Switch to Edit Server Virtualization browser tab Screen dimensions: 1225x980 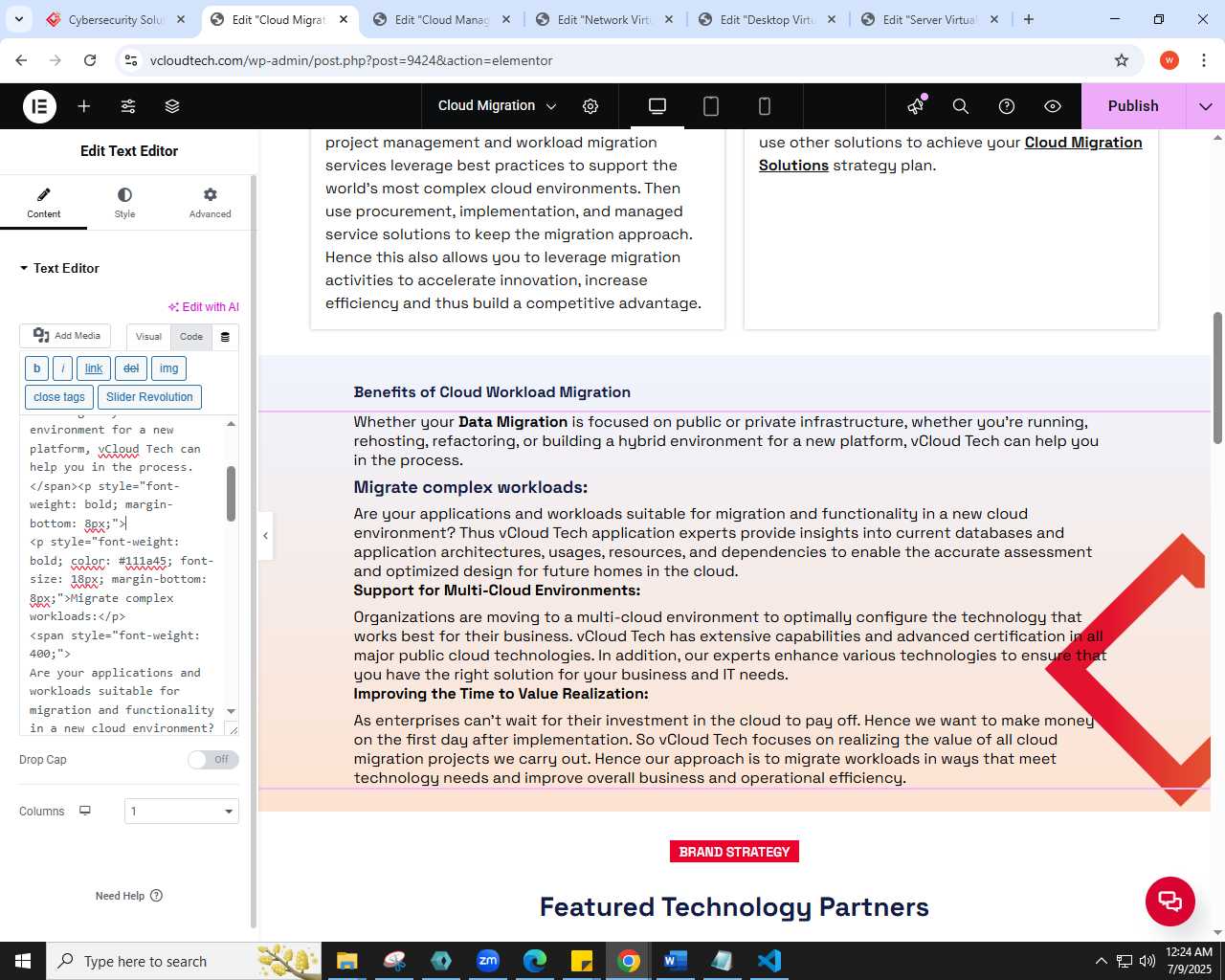click(929, 19)
